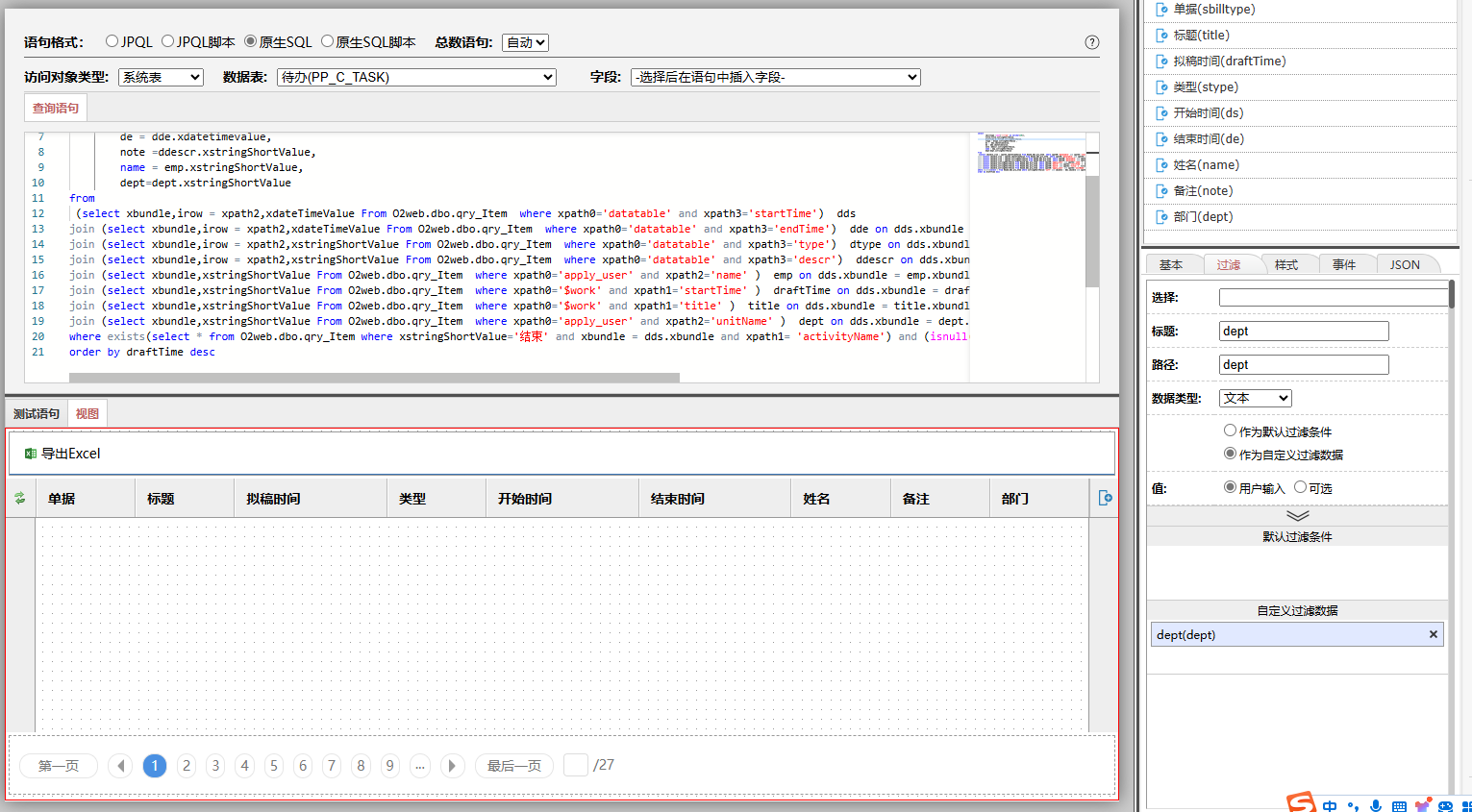This screenshot has width=1472, height=812.
Task: Select 原生SQL脚本 radio option
Action: (328, 41)
